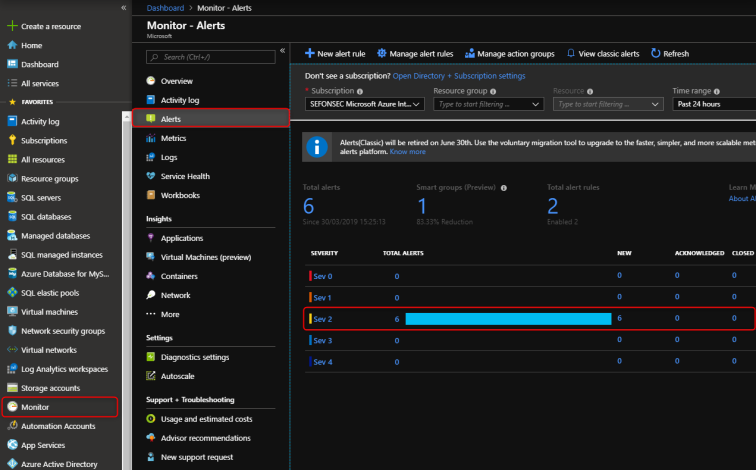Click the New alert rule button

[x=335, y=54]
